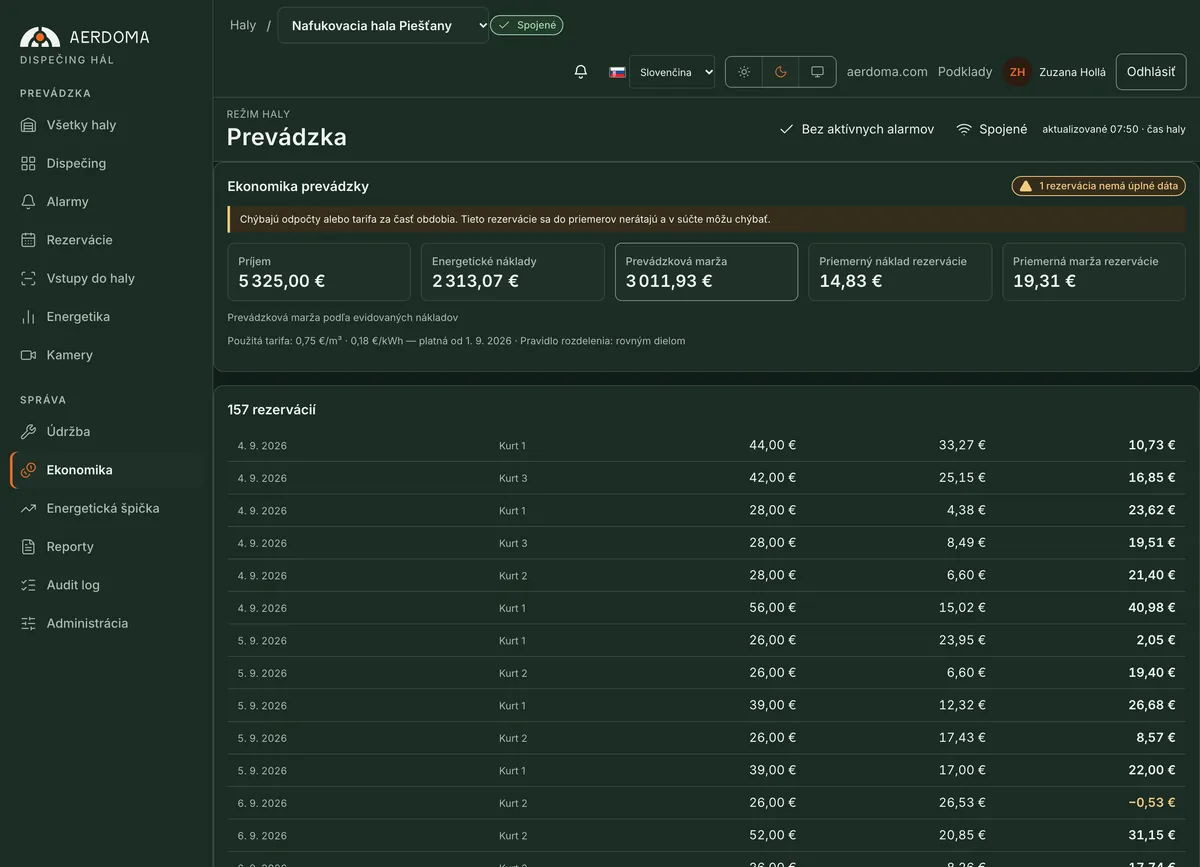1200x867 pixels.
Task: Click the checkmark beside Bez aktívnych alarmov
Action: [x=787, y=129]
